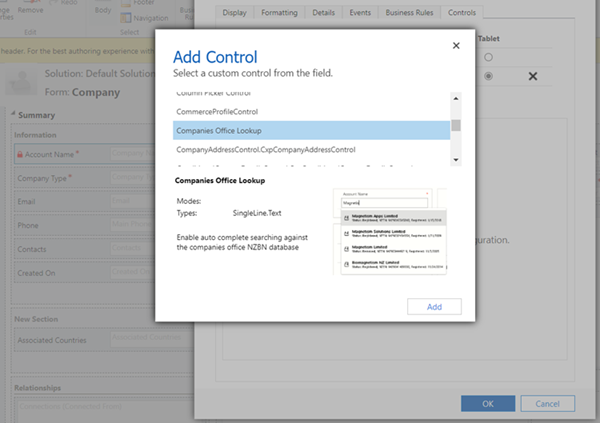Open the Events tab

click(x=359, y=13)
